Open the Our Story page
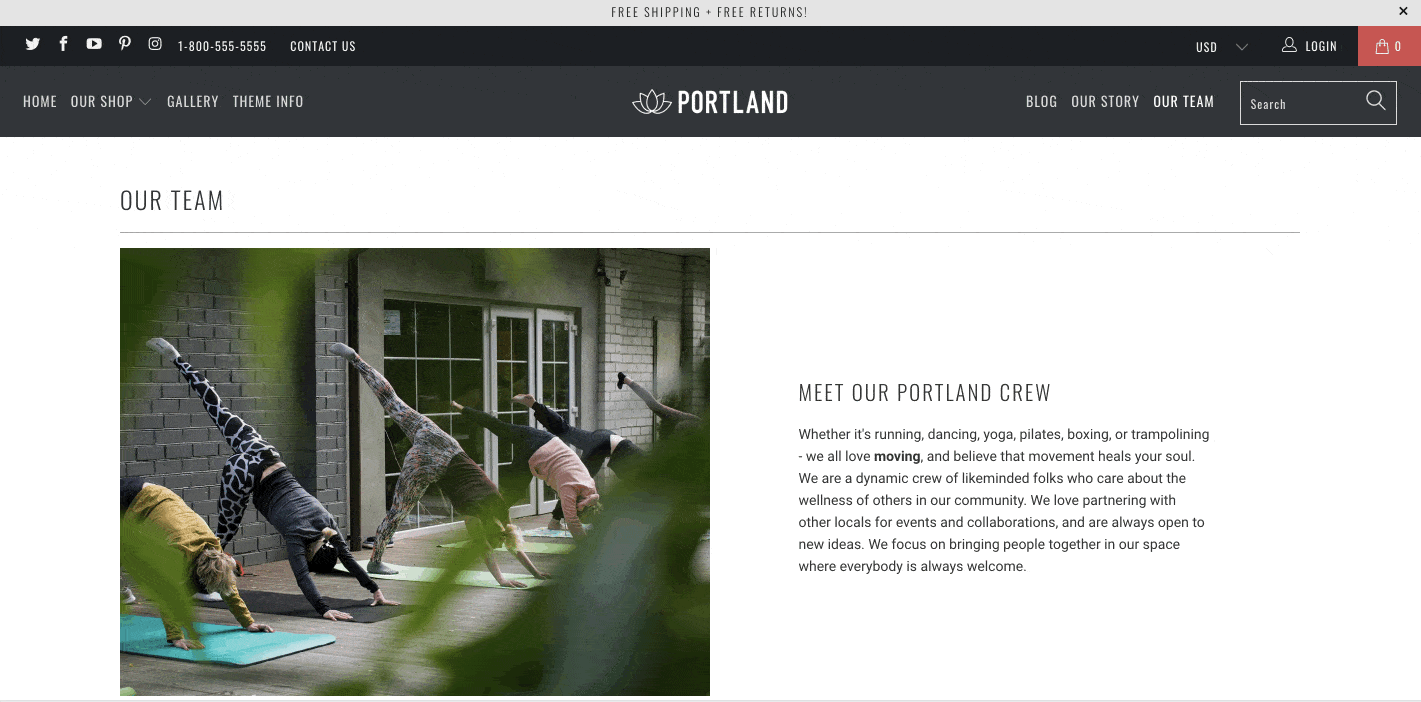This screenshot has width=1421, height=702. click(x=1105, y=101)
